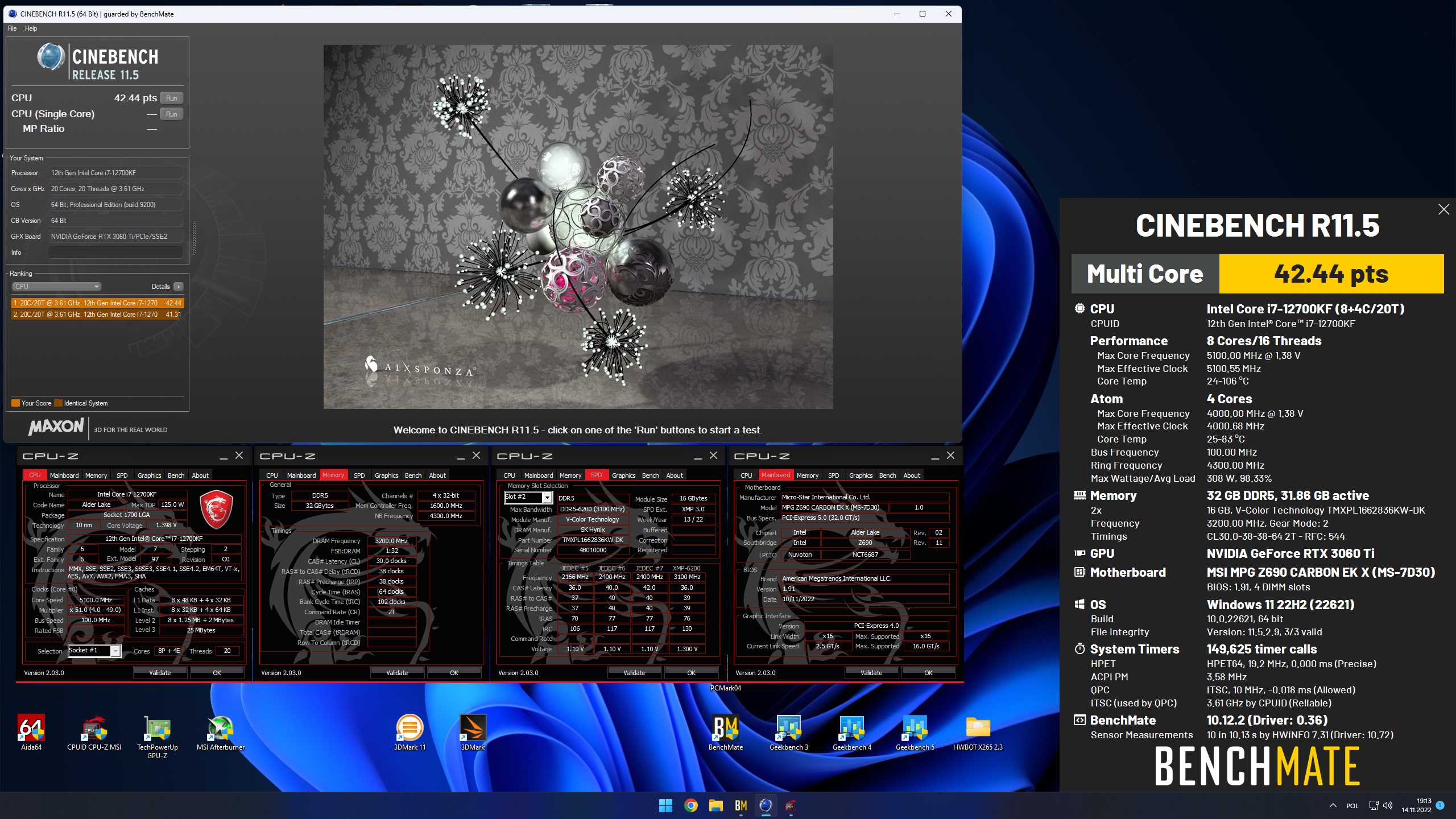Viewport: 1456px width, 819px height.
Task: Close the SPD tab CPU-Z window
Action: [x=713, y=456]
